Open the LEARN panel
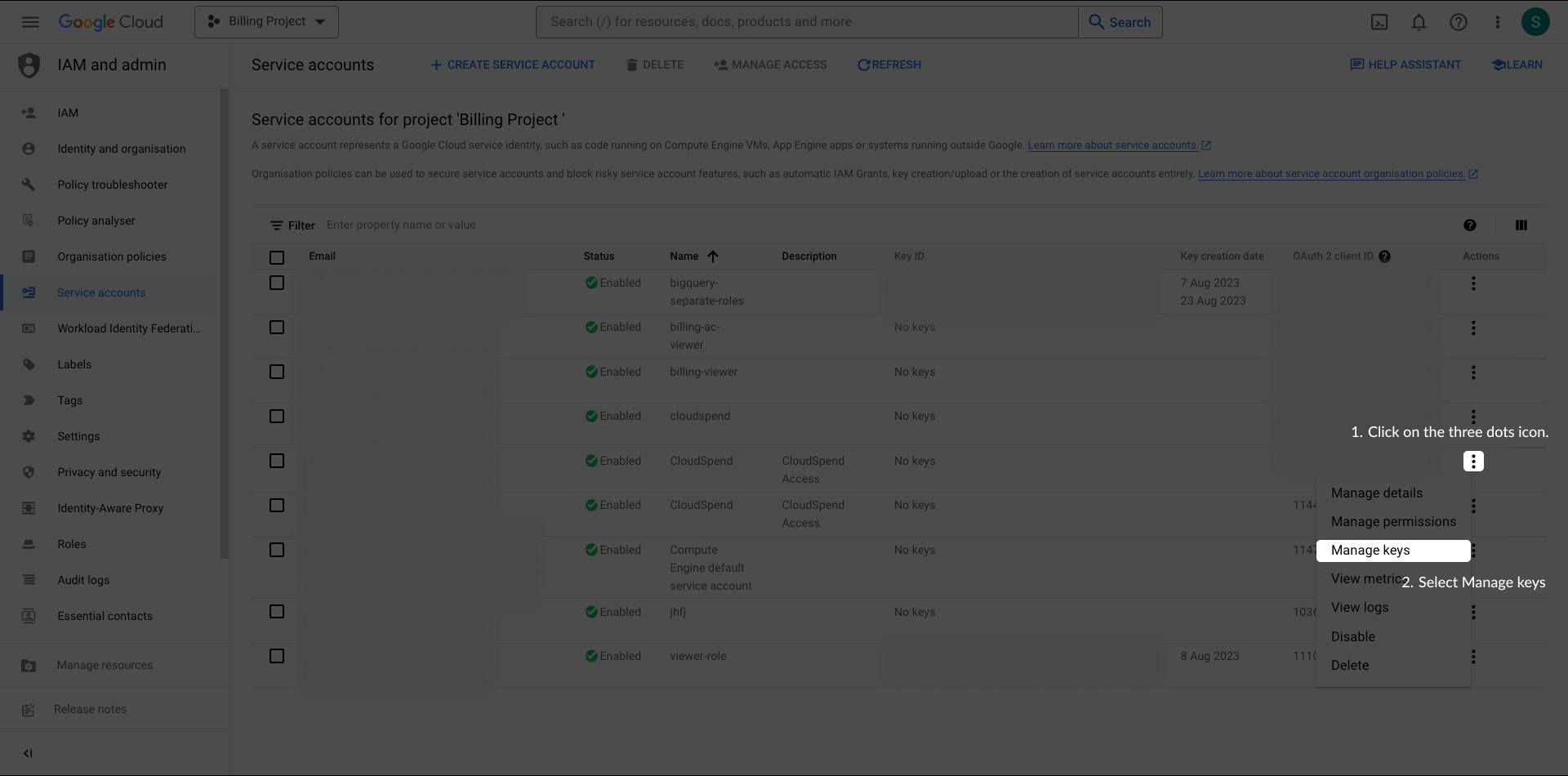Image resolution: width=1568 pixels, height=776 pixels. coord(1517,65)
